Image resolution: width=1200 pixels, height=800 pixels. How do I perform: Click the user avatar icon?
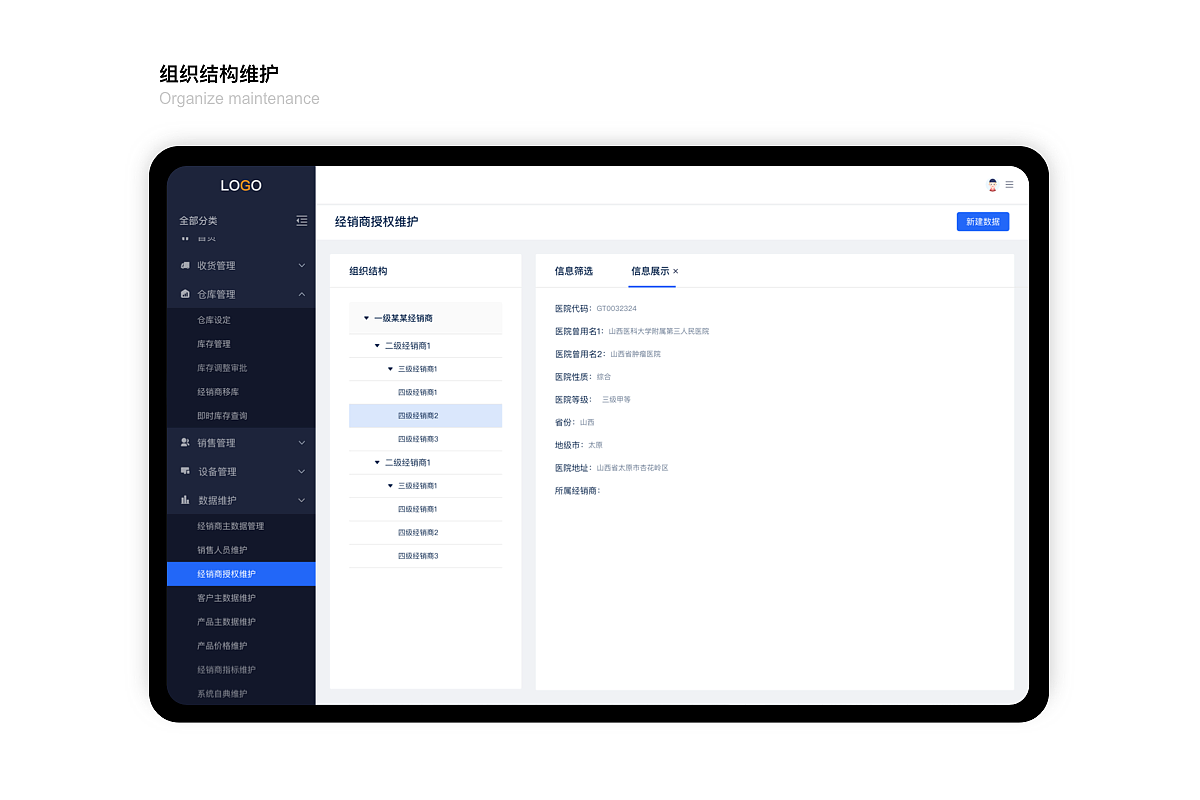992,185
